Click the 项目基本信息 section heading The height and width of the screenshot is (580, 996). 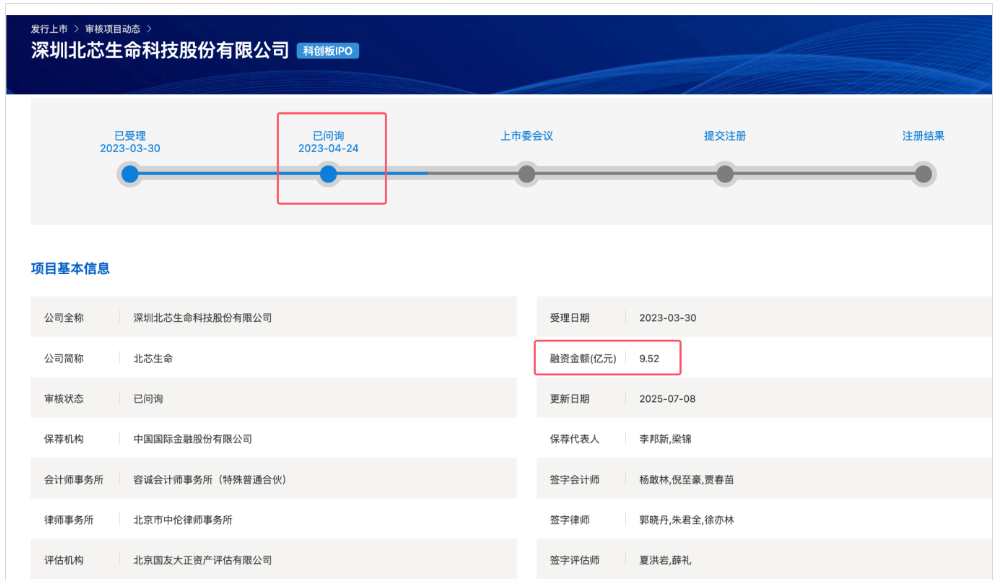coord(70,268)
